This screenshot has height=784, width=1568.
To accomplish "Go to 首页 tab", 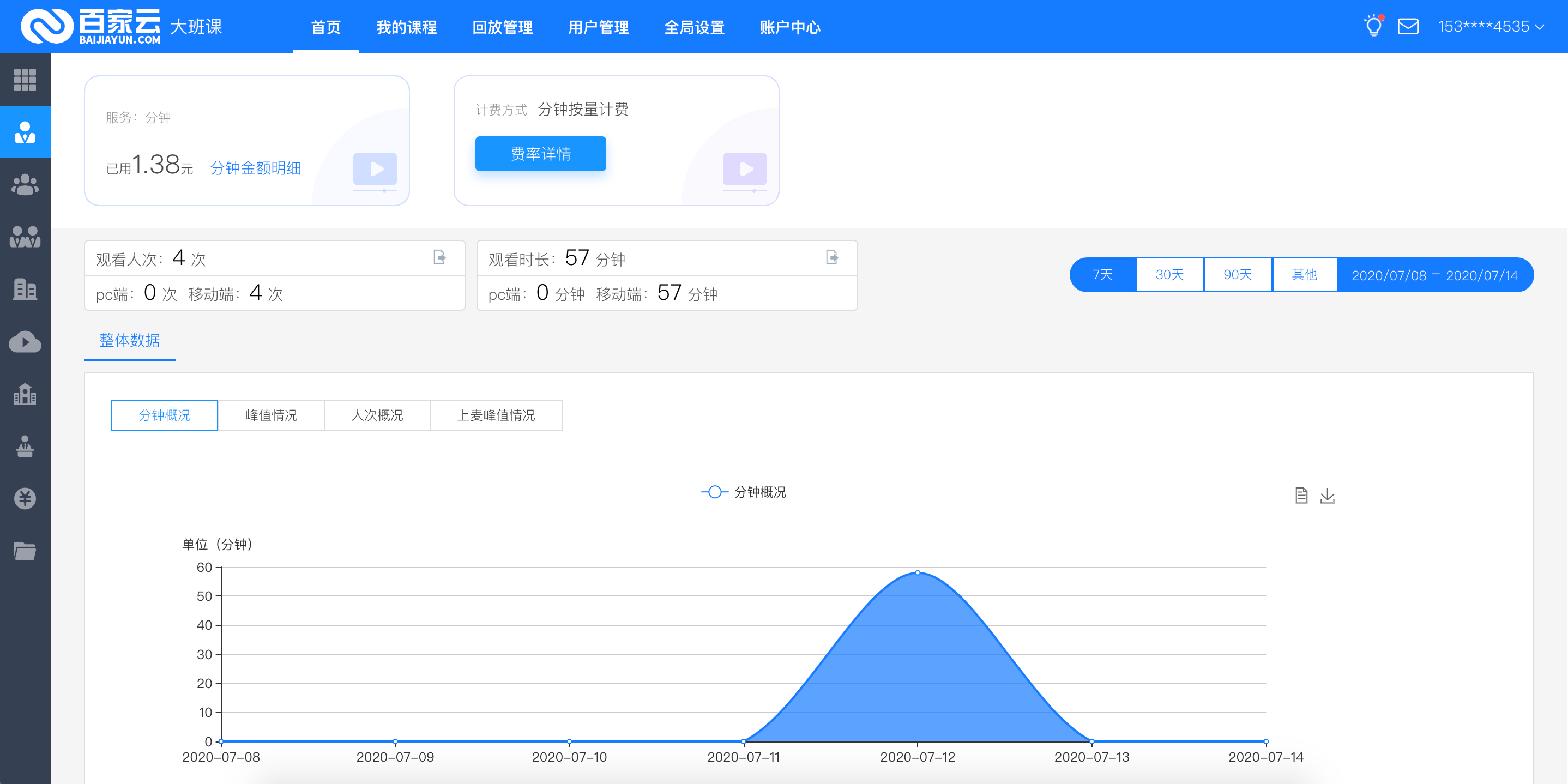I will click(325, 27).
